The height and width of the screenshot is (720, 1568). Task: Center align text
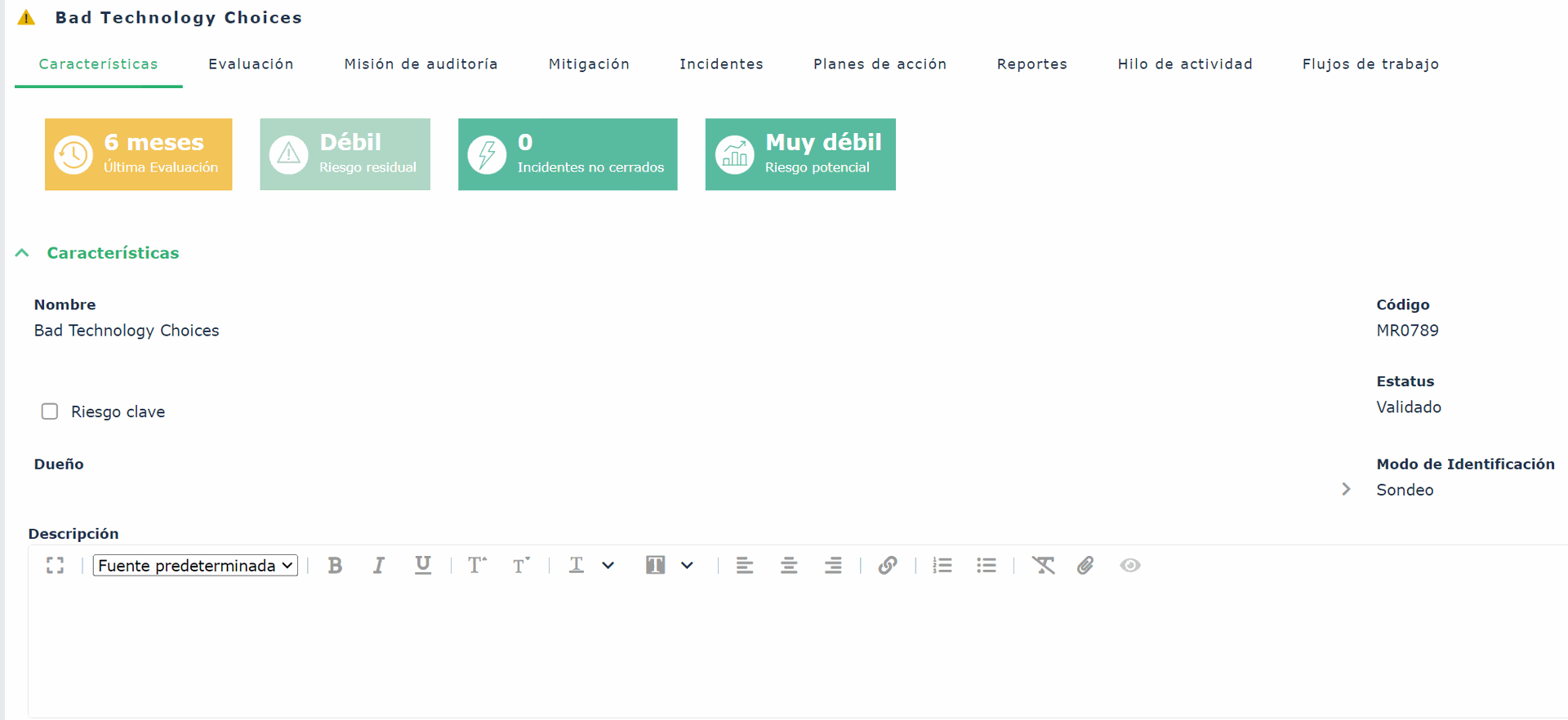[x=789, y=565]
